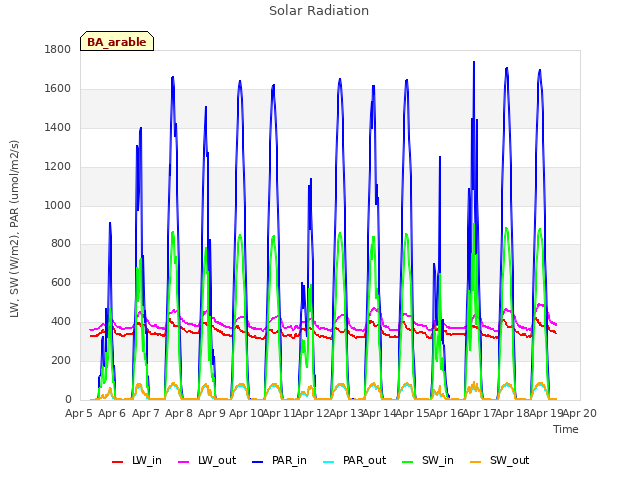The image size is (640, 480).
Task: Click the green SW_in legend color marker
Action: (x=407, y=462)
